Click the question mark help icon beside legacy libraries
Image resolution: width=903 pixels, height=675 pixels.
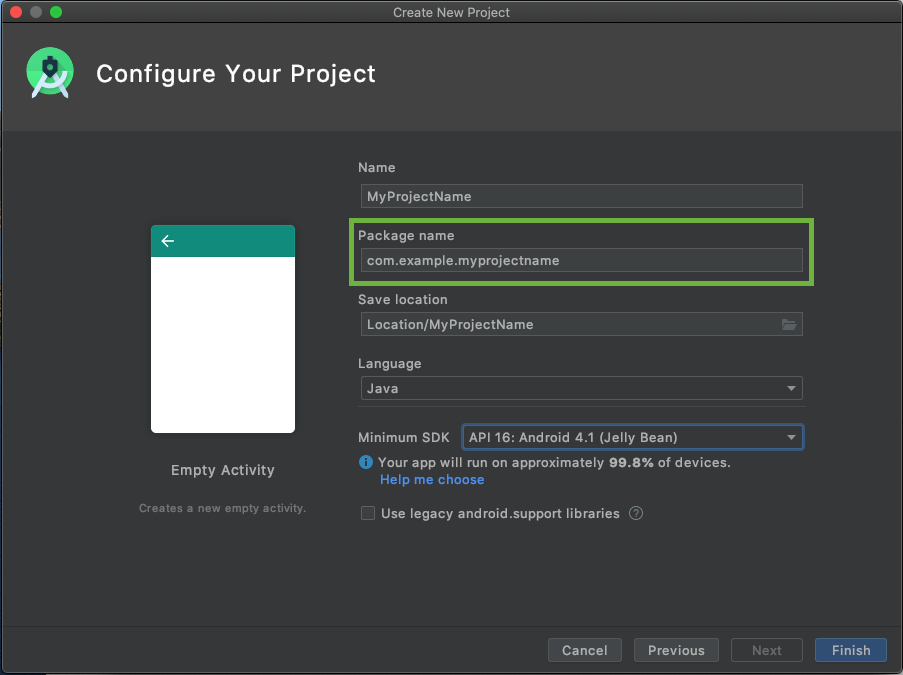(636, 513)
